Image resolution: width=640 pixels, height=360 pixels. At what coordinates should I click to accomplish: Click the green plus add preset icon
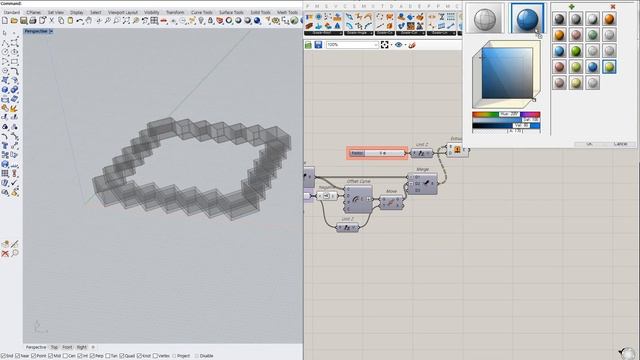coord(571,7)
